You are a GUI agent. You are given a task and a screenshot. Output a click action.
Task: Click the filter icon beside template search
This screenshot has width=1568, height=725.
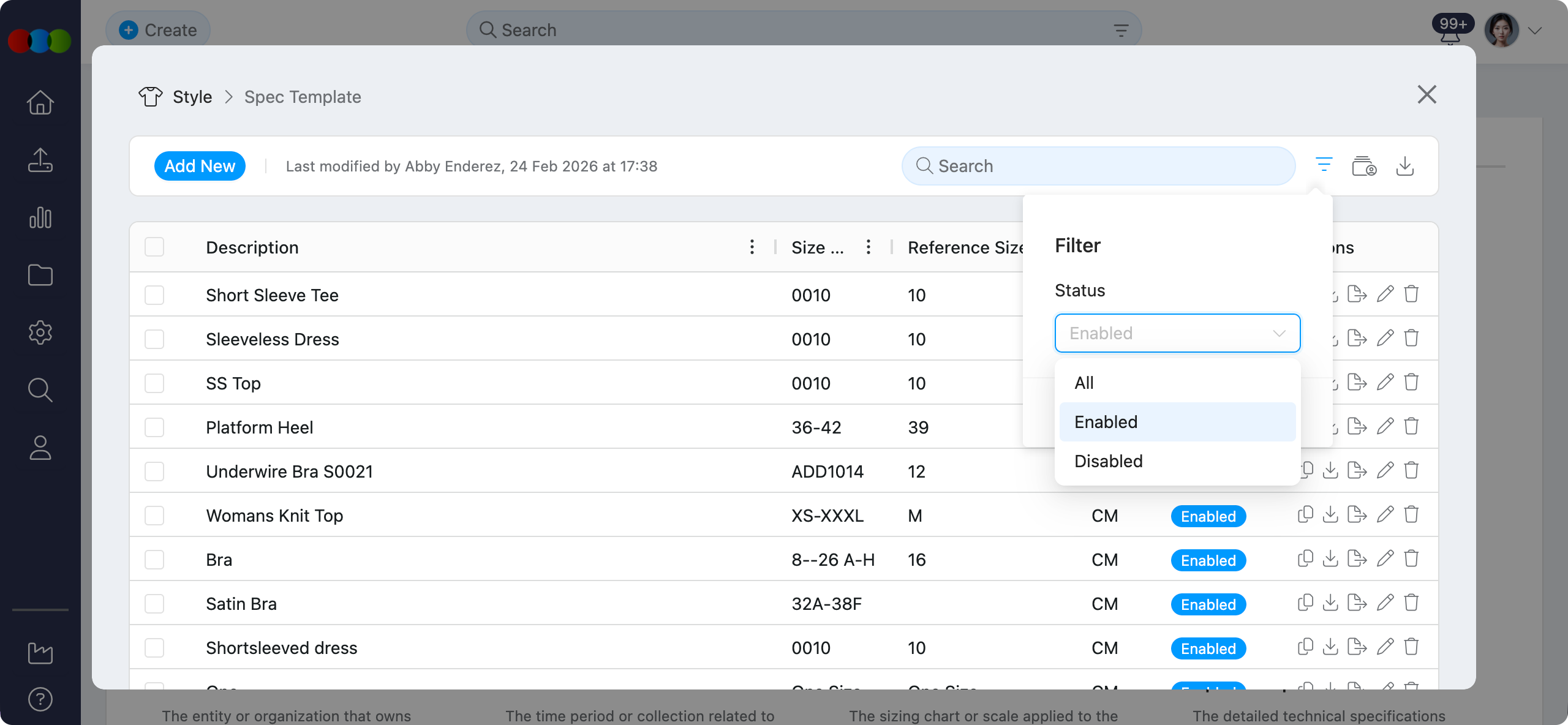1324,165
